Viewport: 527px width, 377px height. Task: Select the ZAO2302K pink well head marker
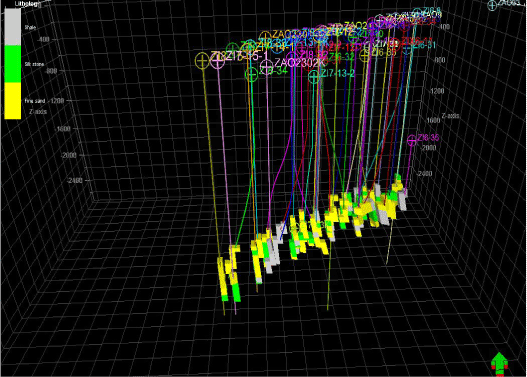[x=267, y=66]
